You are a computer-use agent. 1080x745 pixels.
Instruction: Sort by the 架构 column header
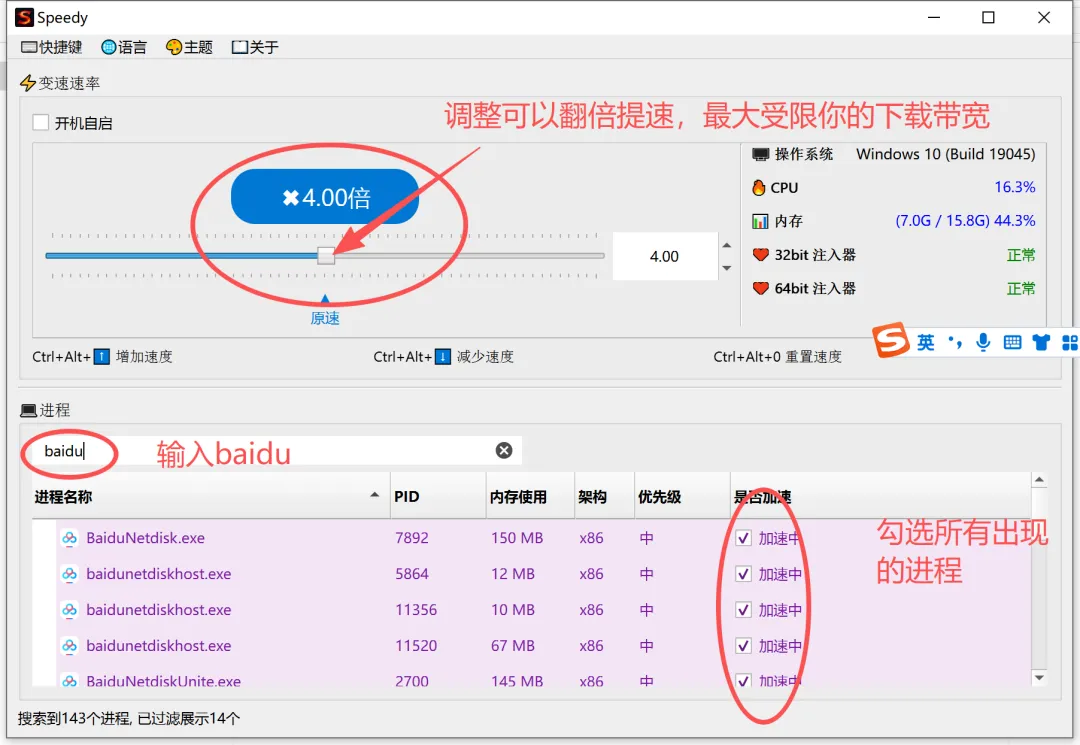coord(604,496)
